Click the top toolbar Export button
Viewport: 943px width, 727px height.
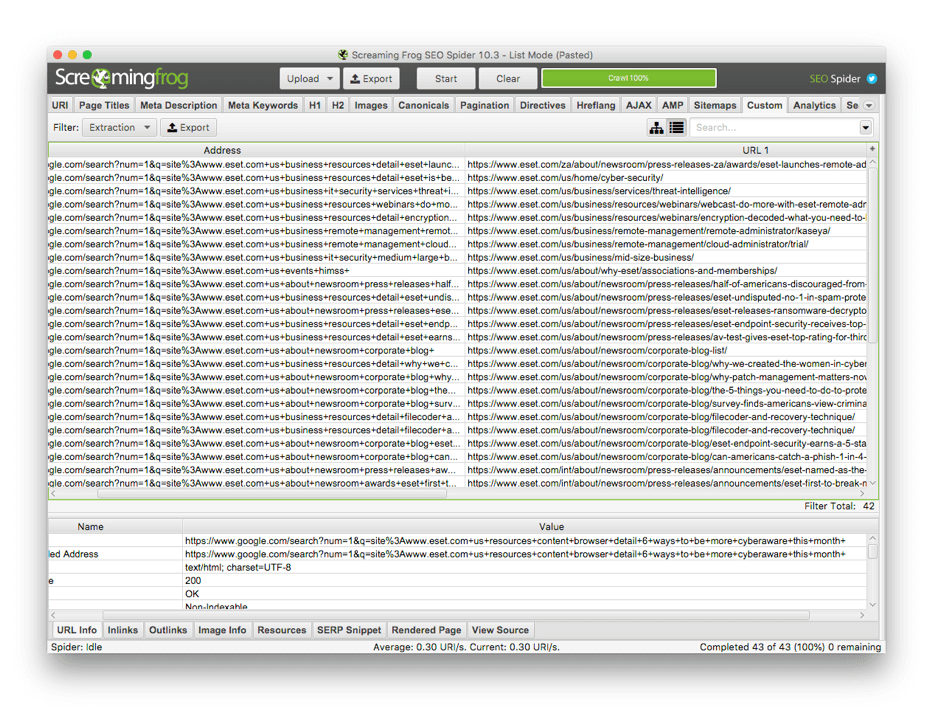click(x=371, y=79)
